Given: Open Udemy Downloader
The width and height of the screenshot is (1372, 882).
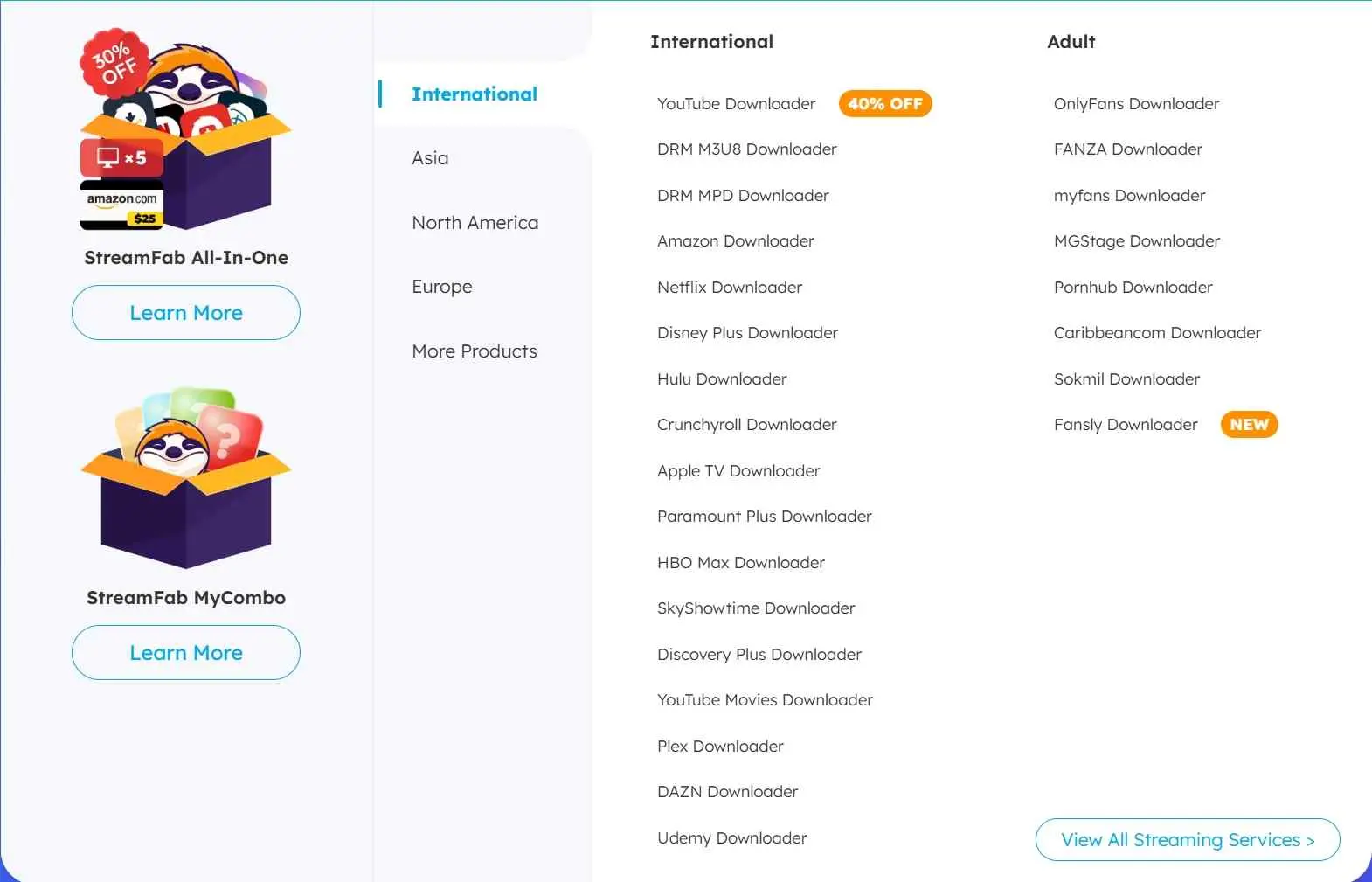Looking at the screenshot, I should (732, 838).
